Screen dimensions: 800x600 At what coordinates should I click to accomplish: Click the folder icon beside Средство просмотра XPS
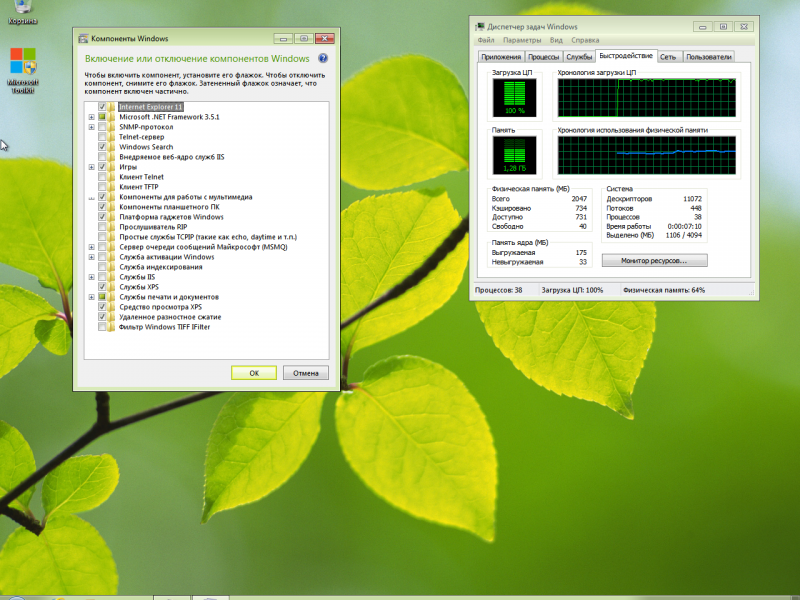pyautogui.click(x=111, y=307)
